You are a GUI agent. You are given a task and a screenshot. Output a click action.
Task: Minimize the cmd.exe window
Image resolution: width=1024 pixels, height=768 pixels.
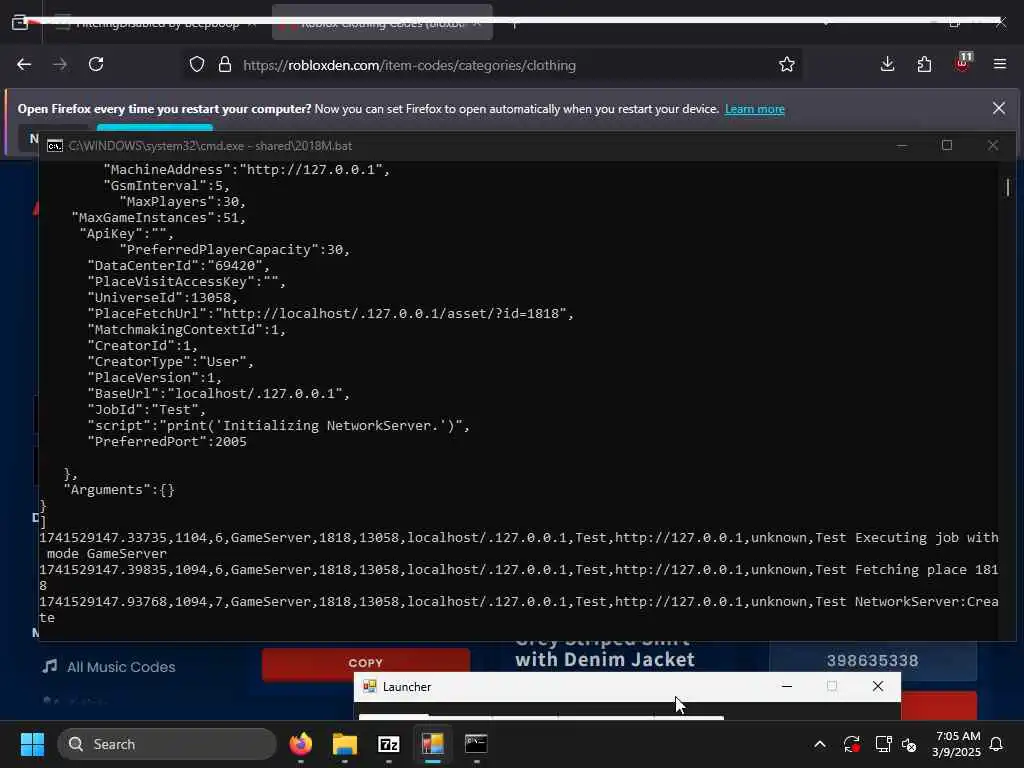click(902, 145)
